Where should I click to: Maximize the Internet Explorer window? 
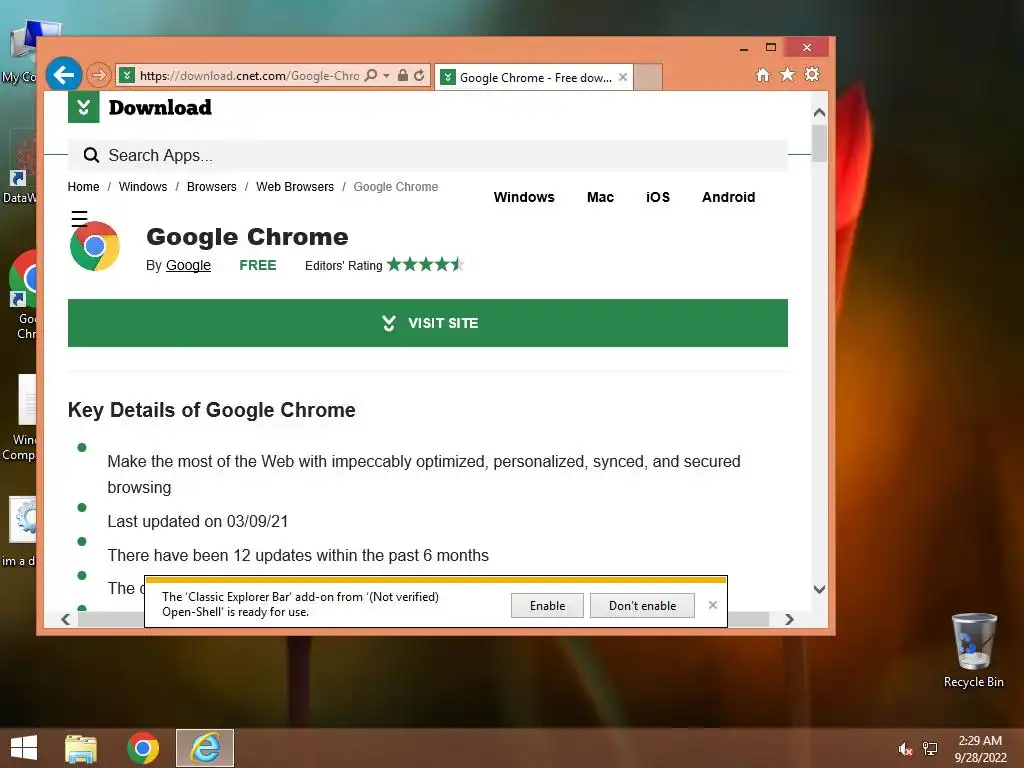pyautogui.click(x=771, y=48)
